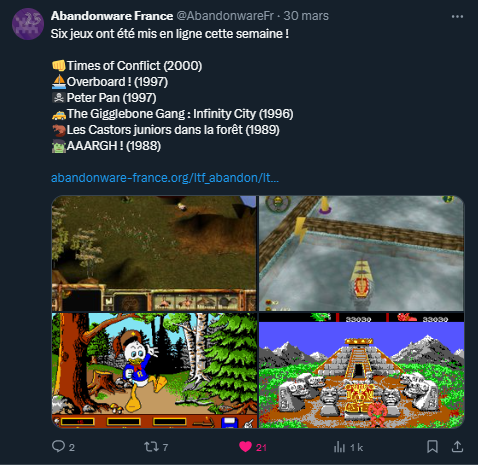
Task: View tweet analytics bar chart icon
Action: click(339, 447)
